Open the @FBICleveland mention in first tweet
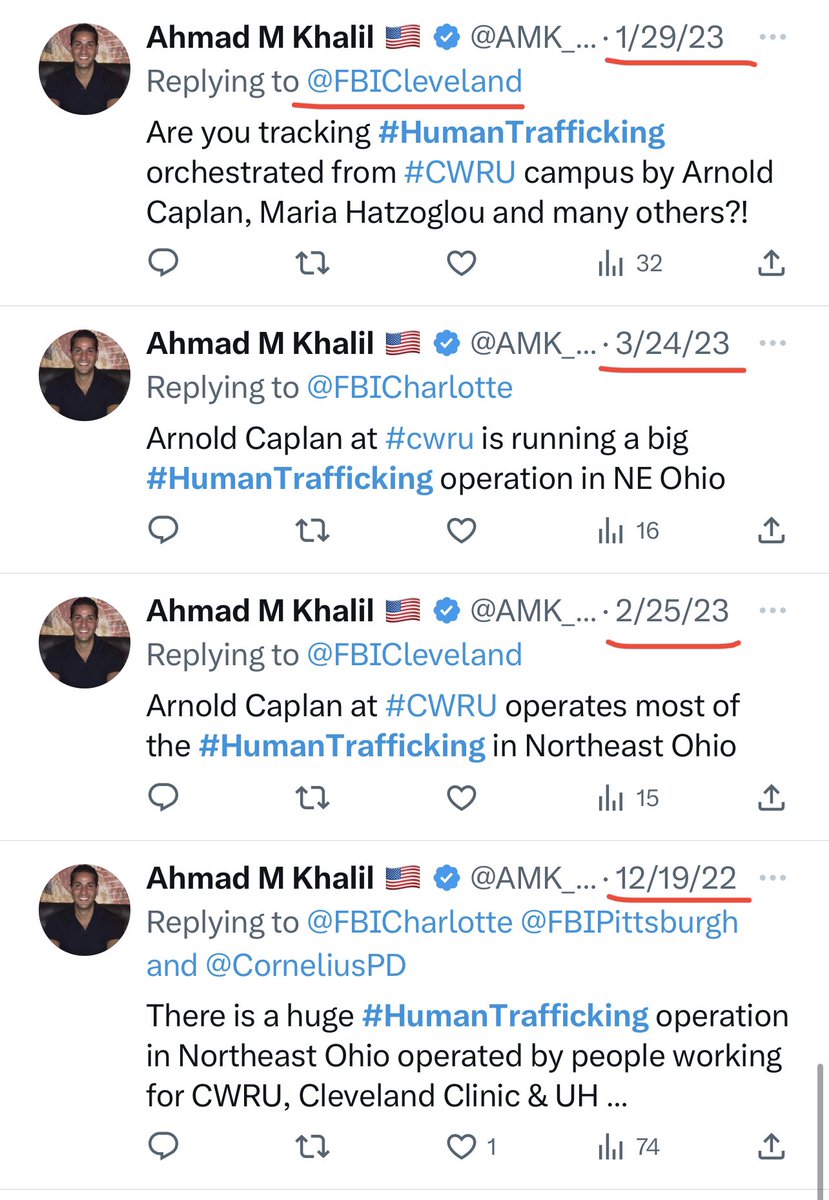The image size is (829, 1200). 413,81
